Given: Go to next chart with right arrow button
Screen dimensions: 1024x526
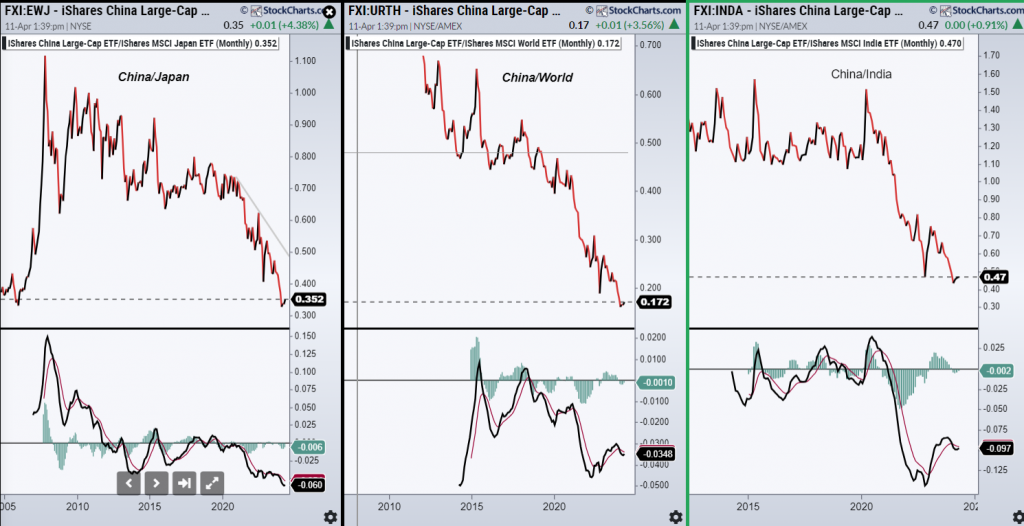Looking at the screenshot, I should click(156, 483).
